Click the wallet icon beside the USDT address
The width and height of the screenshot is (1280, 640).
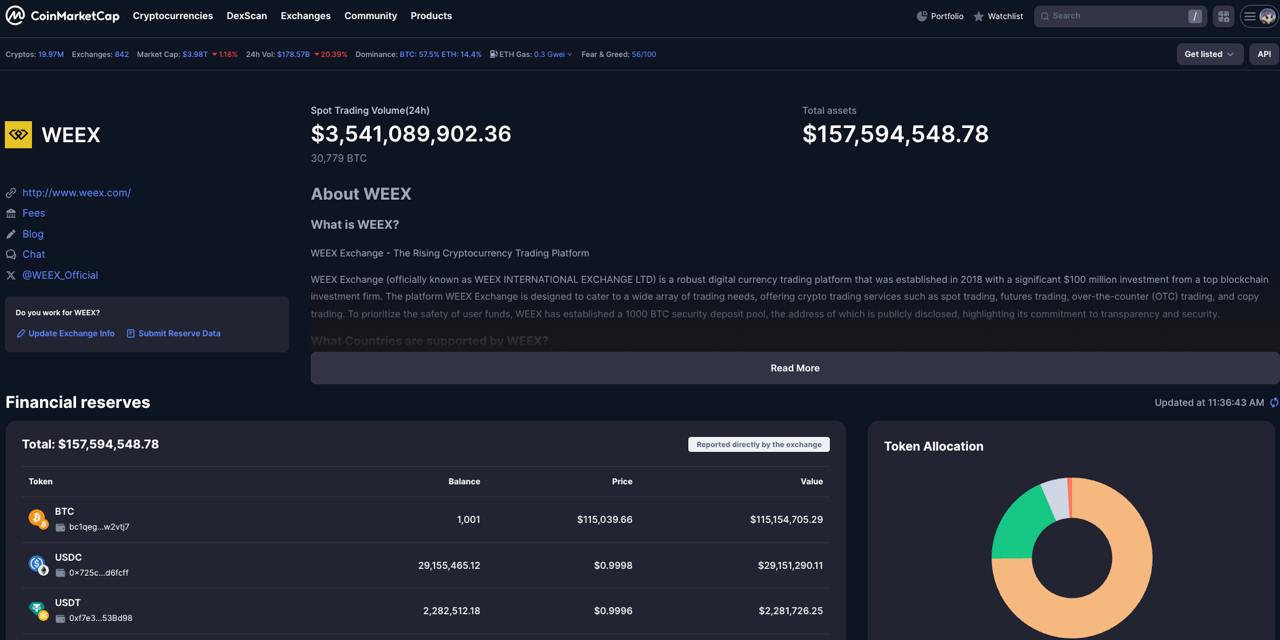(x=60, y=618)
